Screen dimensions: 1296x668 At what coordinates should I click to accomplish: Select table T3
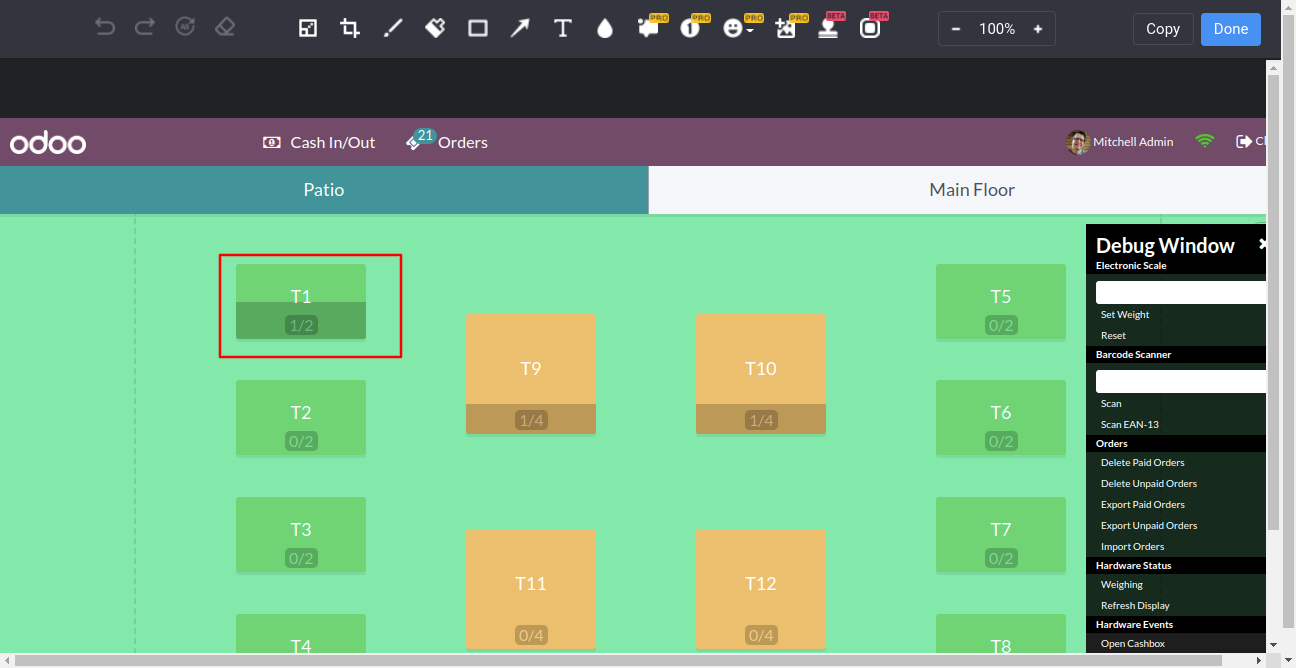point(301,535)
